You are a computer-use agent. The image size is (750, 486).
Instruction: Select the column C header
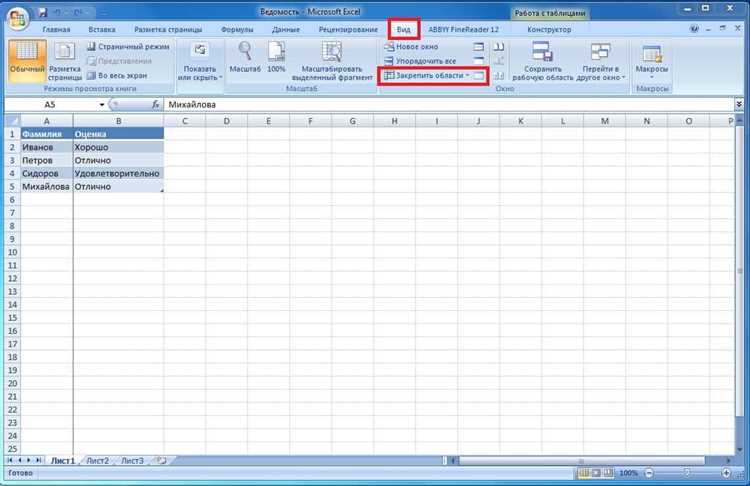tap(185, 121)
